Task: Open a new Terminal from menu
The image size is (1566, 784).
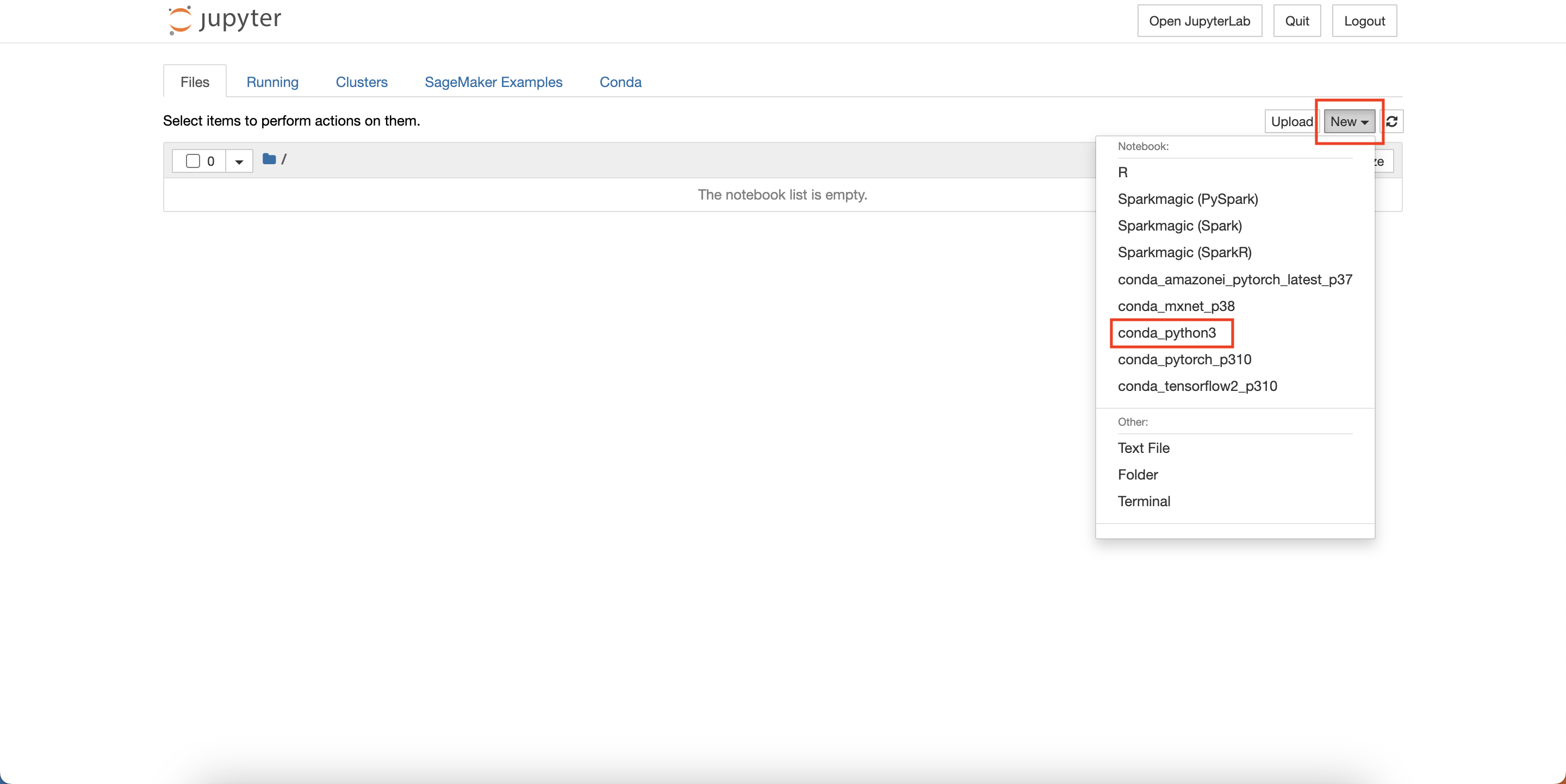Action: [x=1144, y=501]
